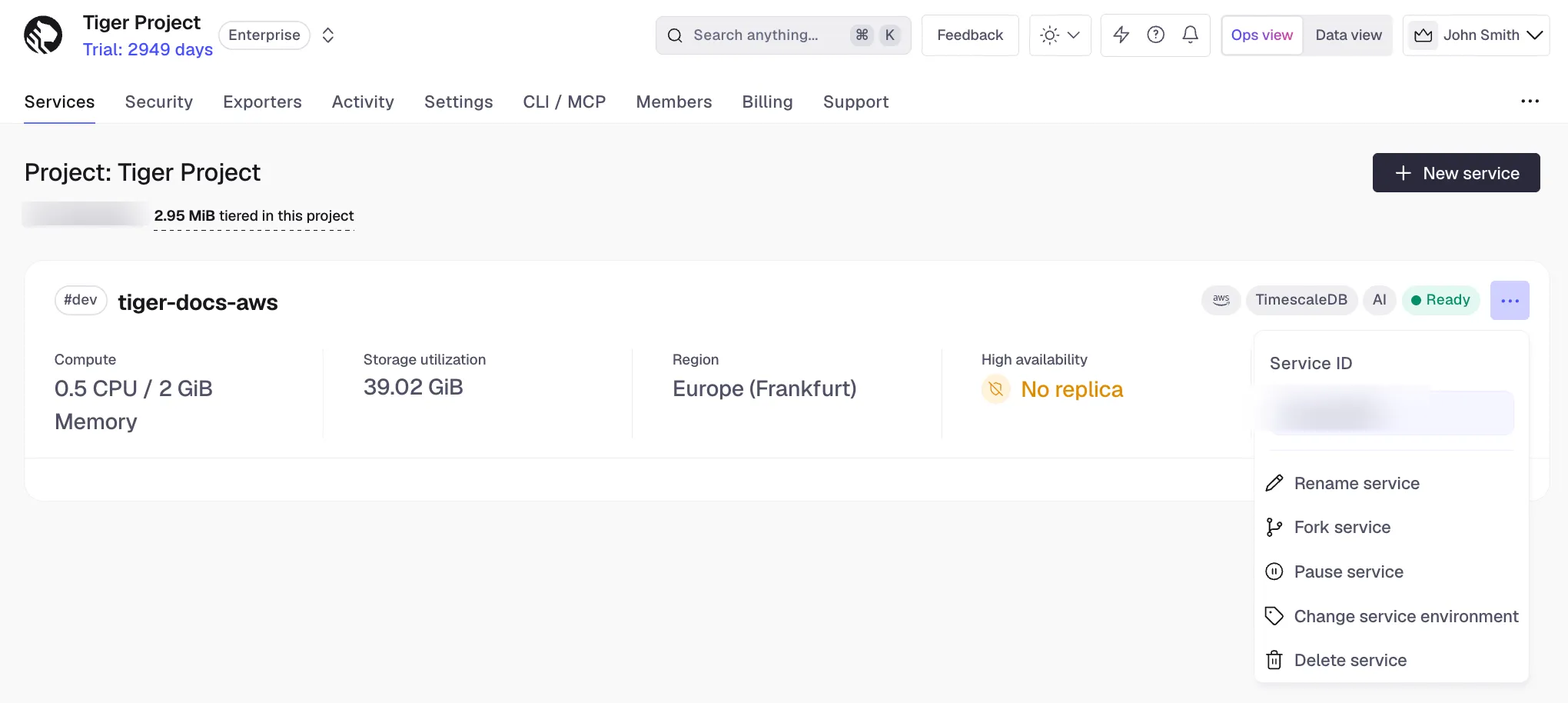
Task: Focus the Search anything field
Action: click(783, 35)
